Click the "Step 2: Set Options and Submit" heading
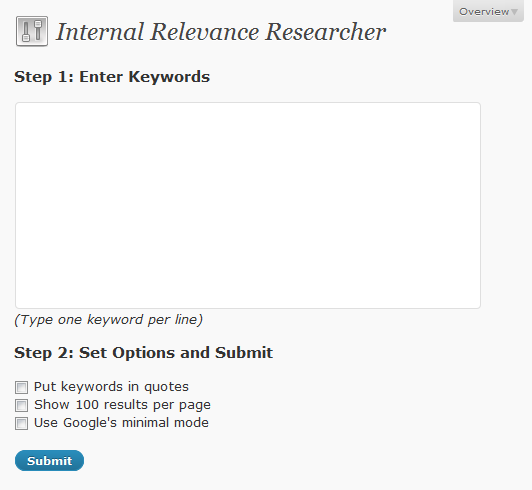The height and width of the screenshot is (490, 532). (143, 353)
